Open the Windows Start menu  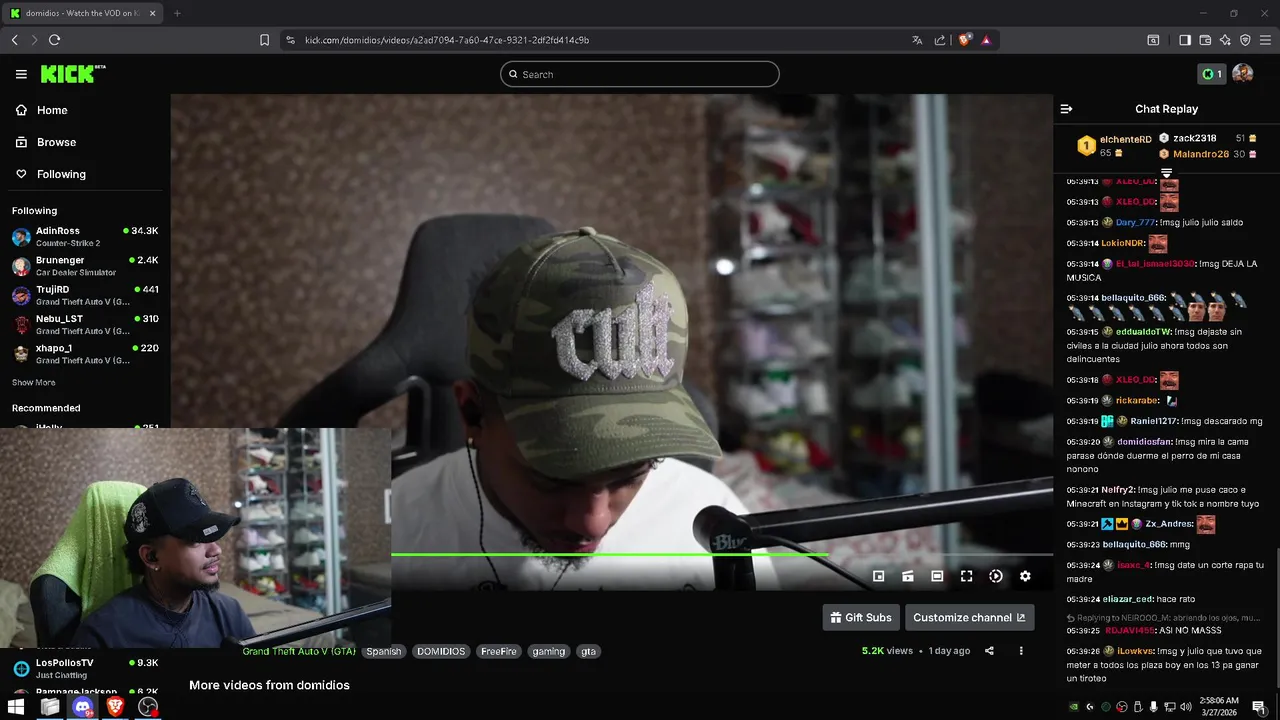[16, 707]
